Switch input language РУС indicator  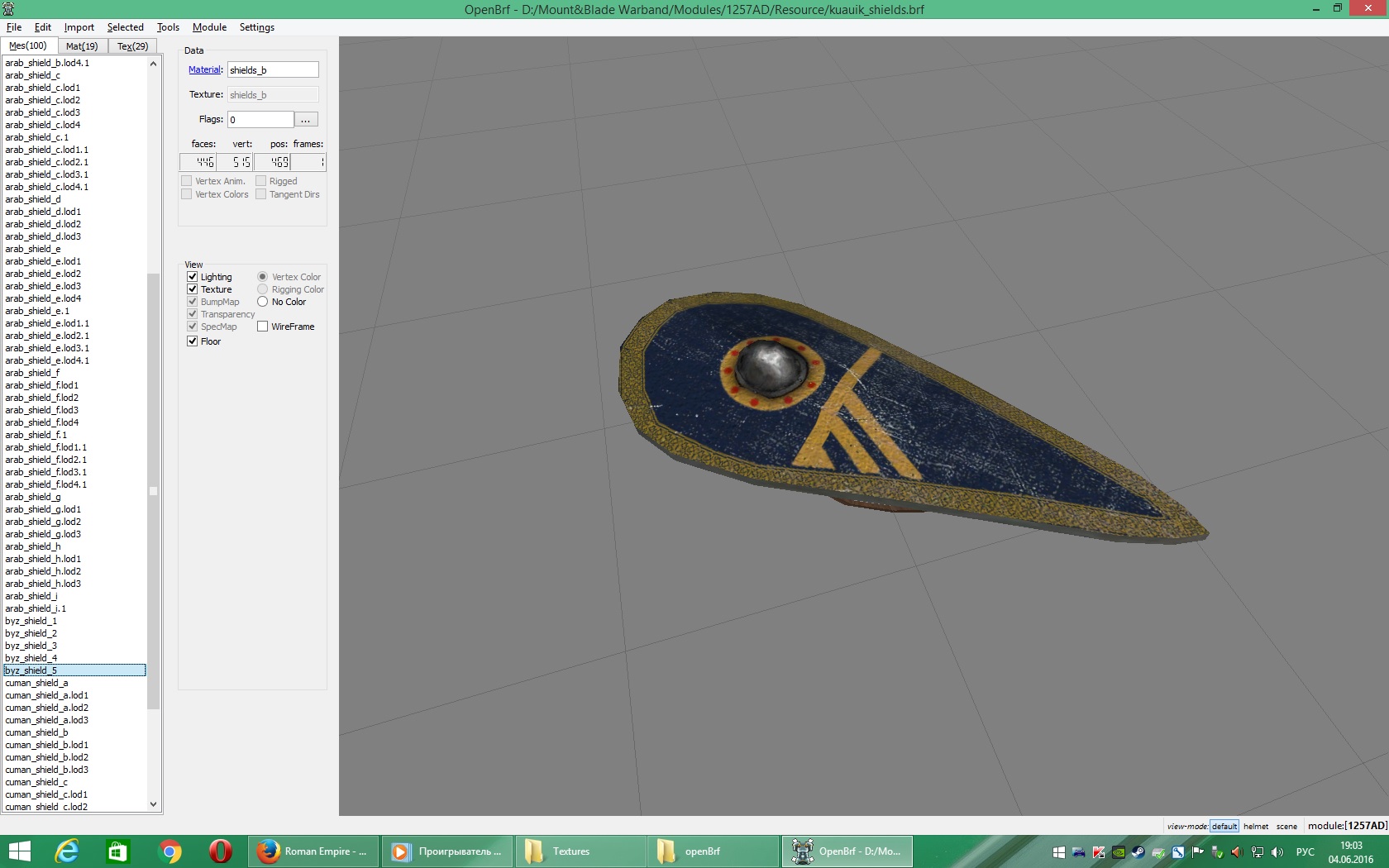(x=1305, y=852)
